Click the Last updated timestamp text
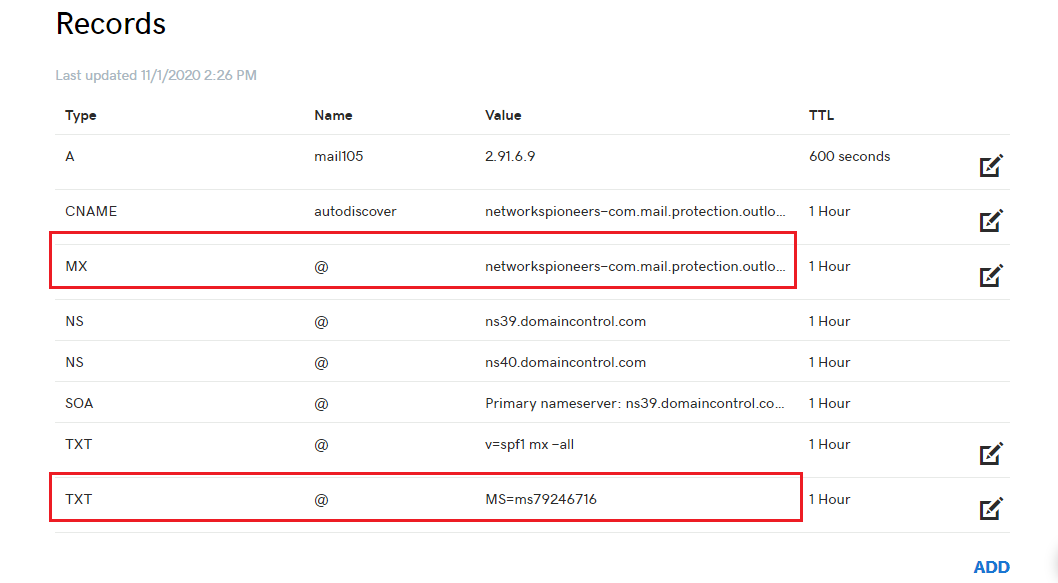Viewport: 1058px width, 583px height. tap(156, 76)
